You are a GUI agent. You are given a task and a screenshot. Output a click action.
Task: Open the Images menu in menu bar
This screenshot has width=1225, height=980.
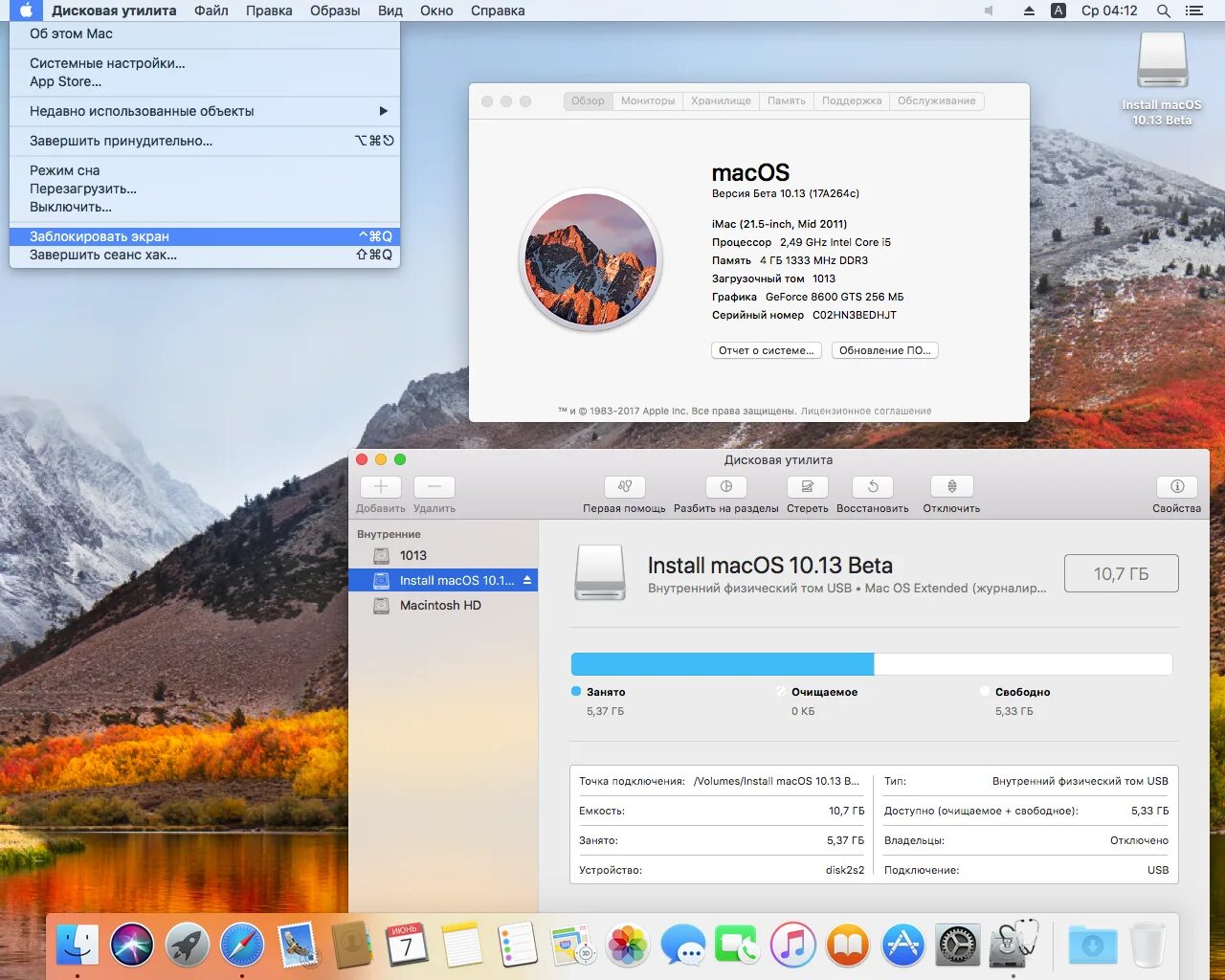pos(335,11)
